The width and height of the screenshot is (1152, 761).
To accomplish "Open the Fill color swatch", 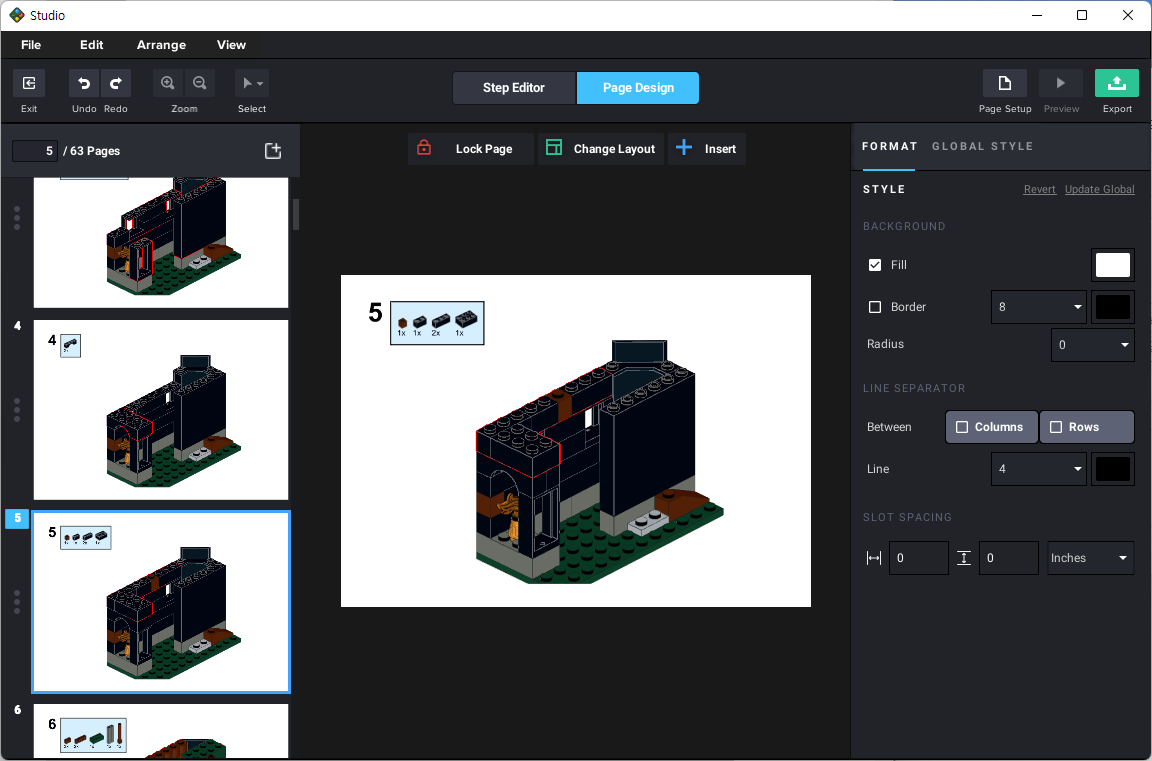I will (1112, 265).
